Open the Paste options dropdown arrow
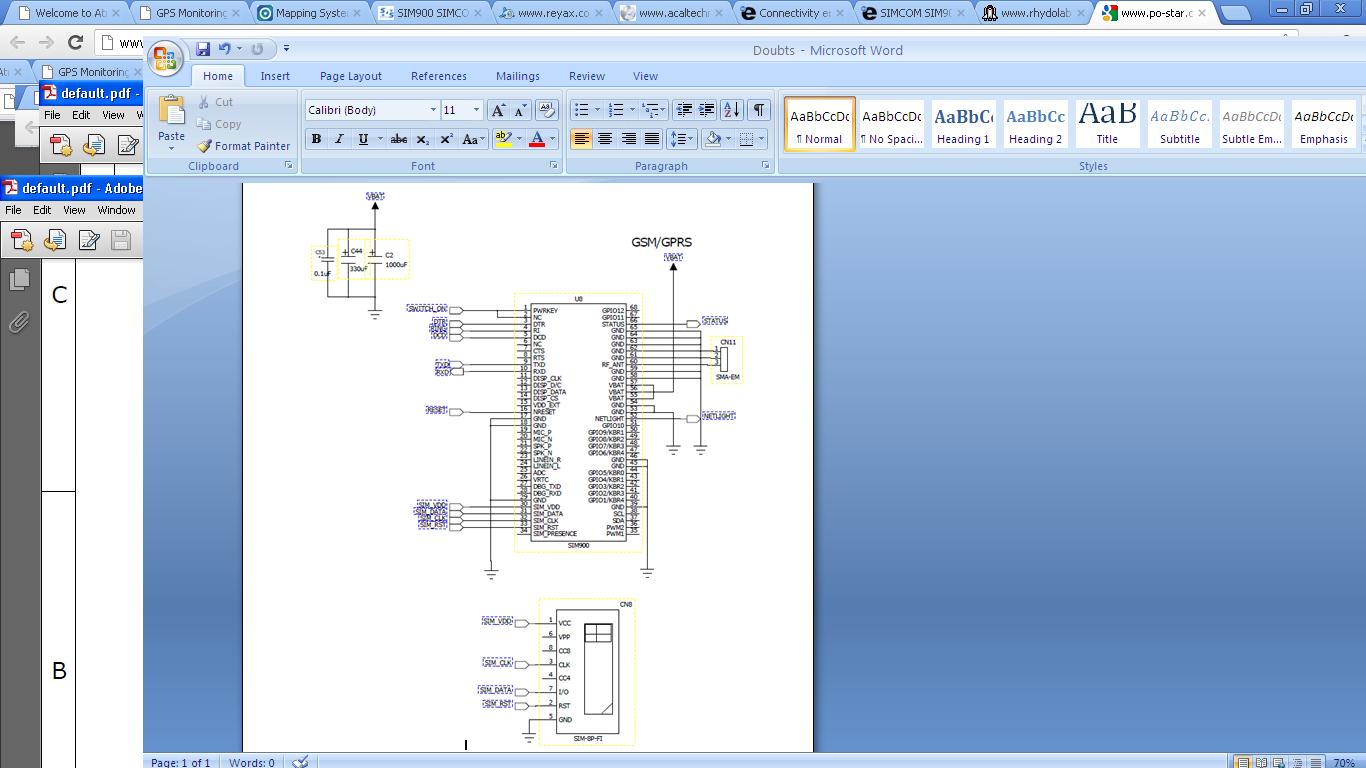 pos(171,149)
